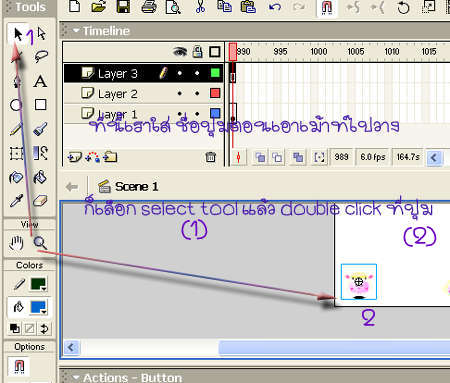Click the Scene 1 label
The image size is (450, 383).
(136, 187)
